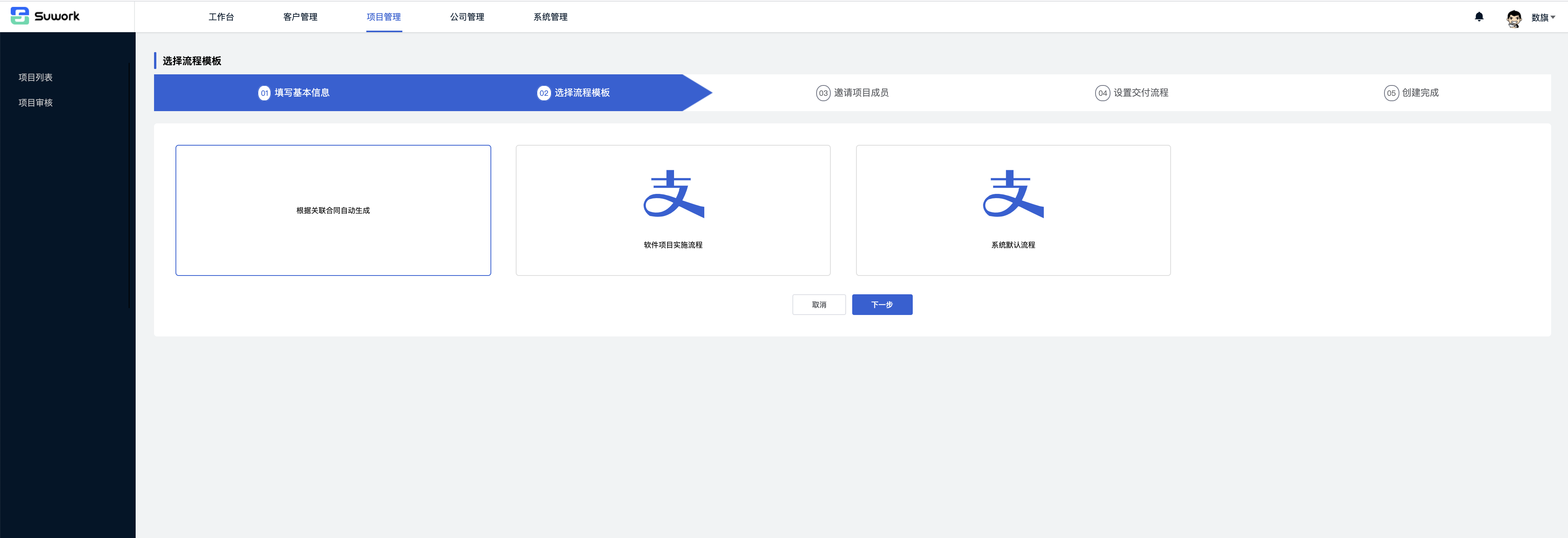Click the 选择流程模板 step label in progress bar
The width and height of the screenshot is (1568, 538).
(x=582, y=92)
